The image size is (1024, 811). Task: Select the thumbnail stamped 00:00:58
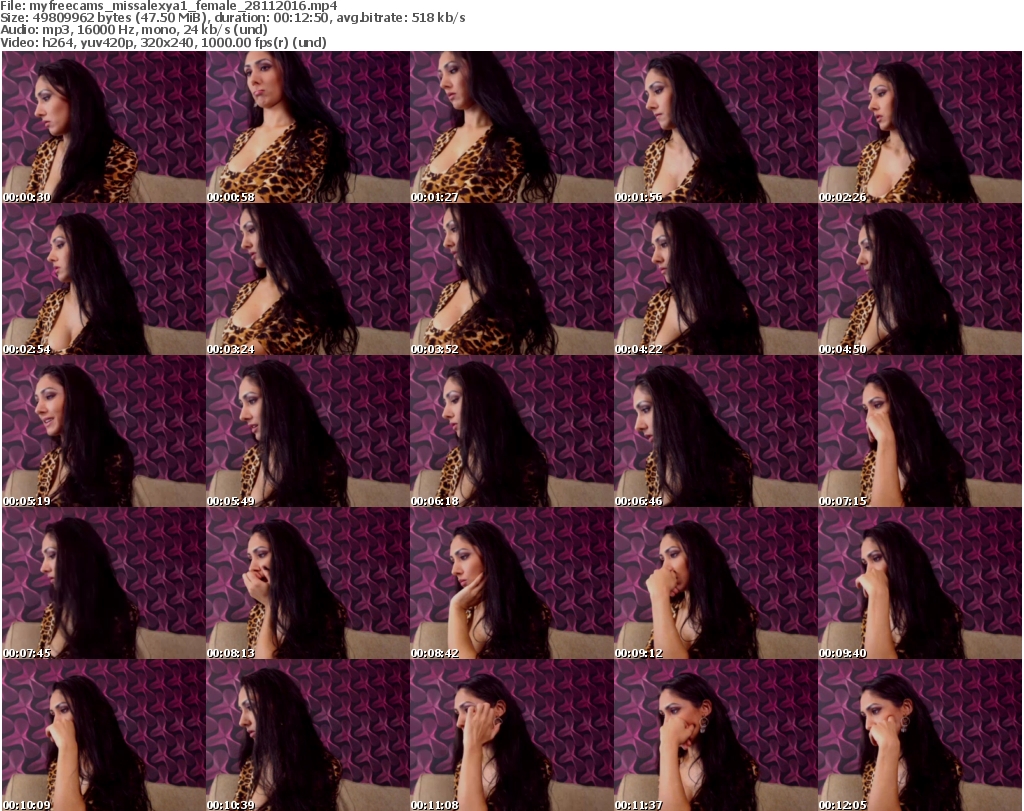308,127
